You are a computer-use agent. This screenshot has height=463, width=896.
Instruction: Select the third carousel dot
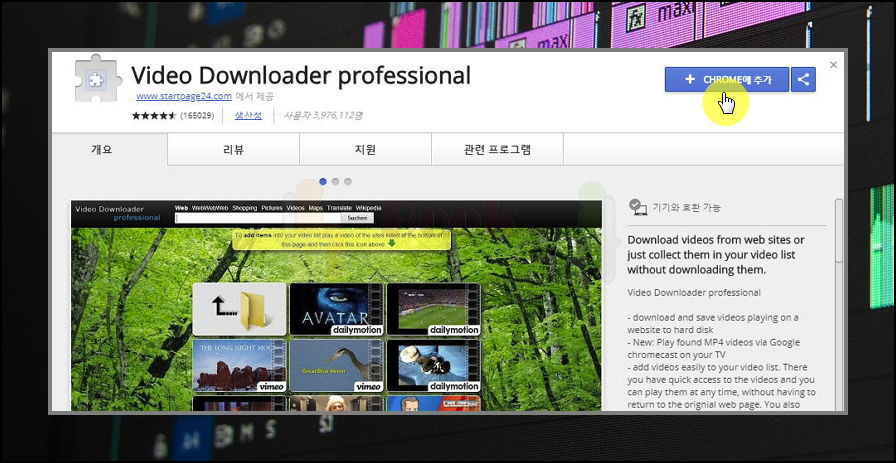tap(347, 181)
